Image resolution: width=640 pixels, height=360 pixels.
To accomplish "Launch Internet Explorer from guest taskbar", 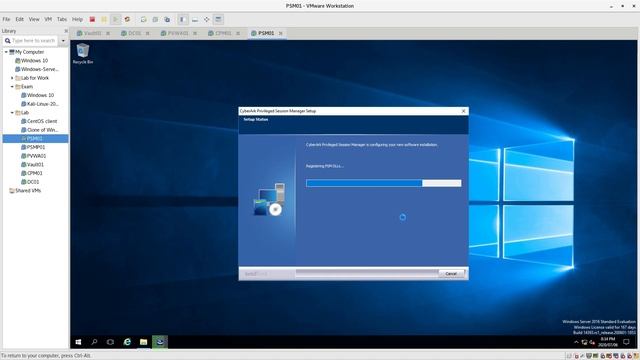I will pos(127,342).
